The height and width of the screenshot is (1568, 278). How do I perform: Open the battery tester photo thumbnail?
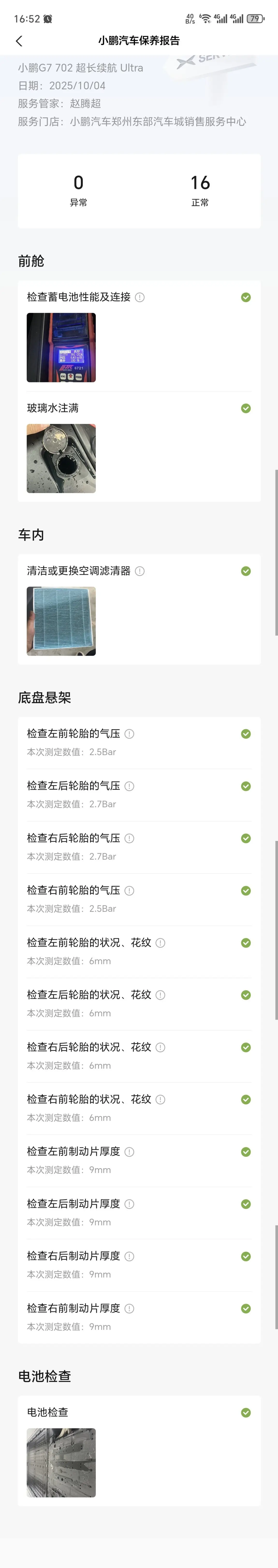click(x=61, y=348)
